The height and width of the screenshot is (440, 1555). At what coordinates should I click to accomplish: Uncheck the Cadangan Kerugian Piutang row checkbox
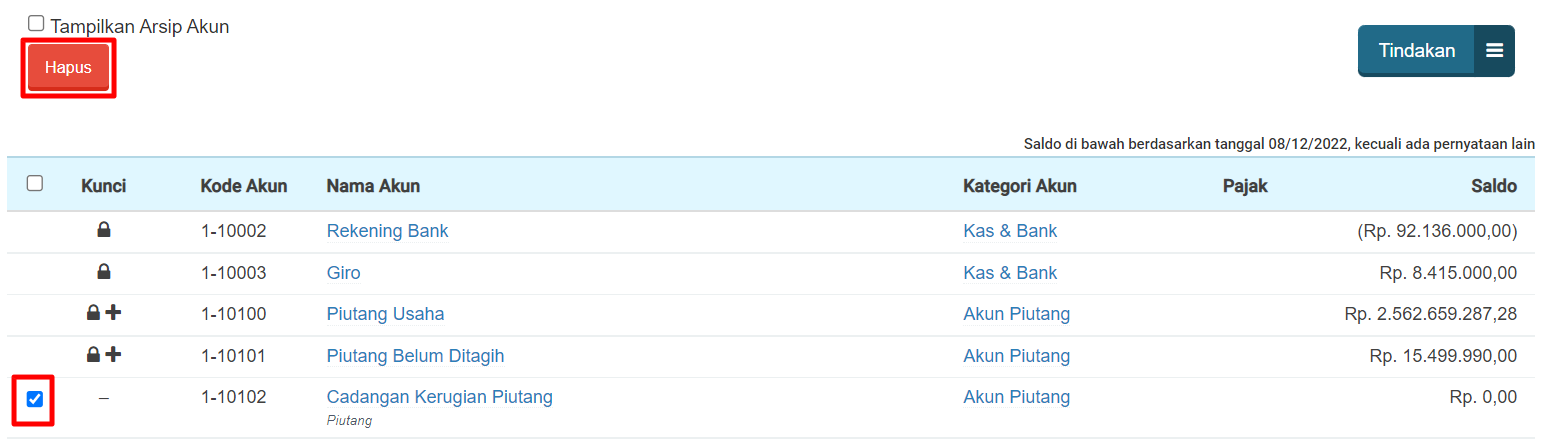click(35, 399)
